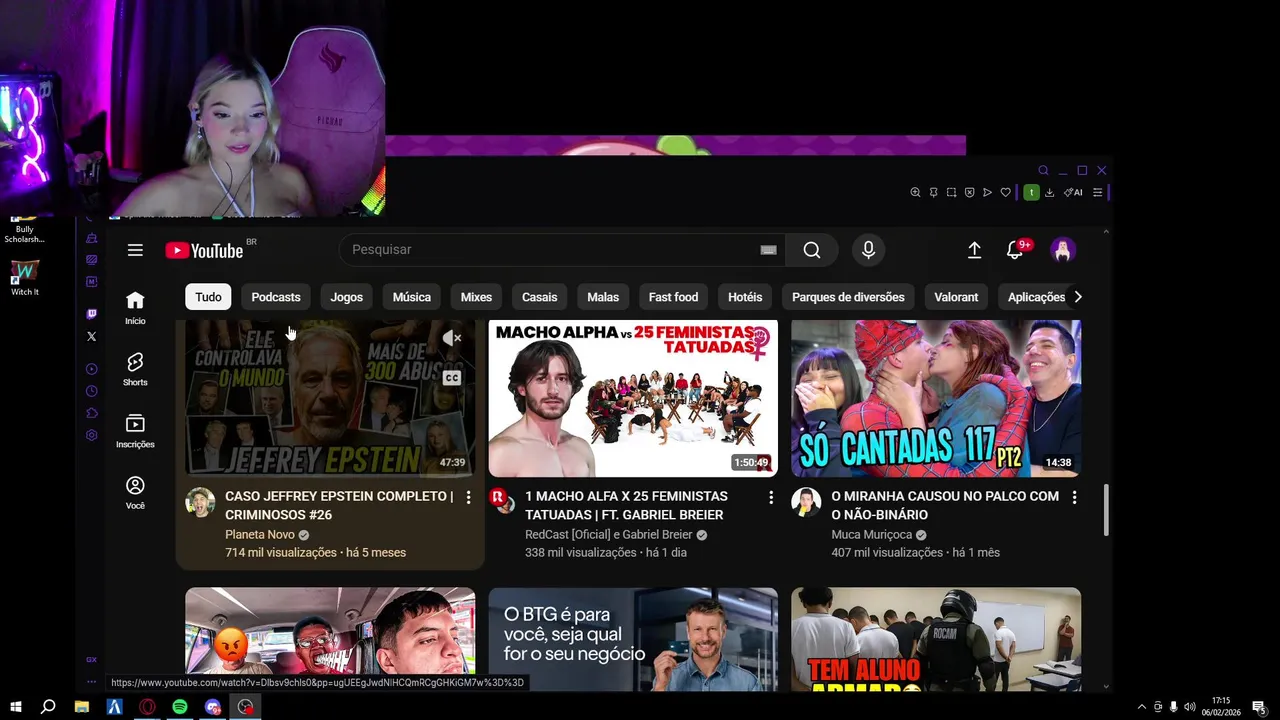Open the upload/create video button
Image resolution: width=1280 pixels, height=720 pixels.
tap(974, 250)
